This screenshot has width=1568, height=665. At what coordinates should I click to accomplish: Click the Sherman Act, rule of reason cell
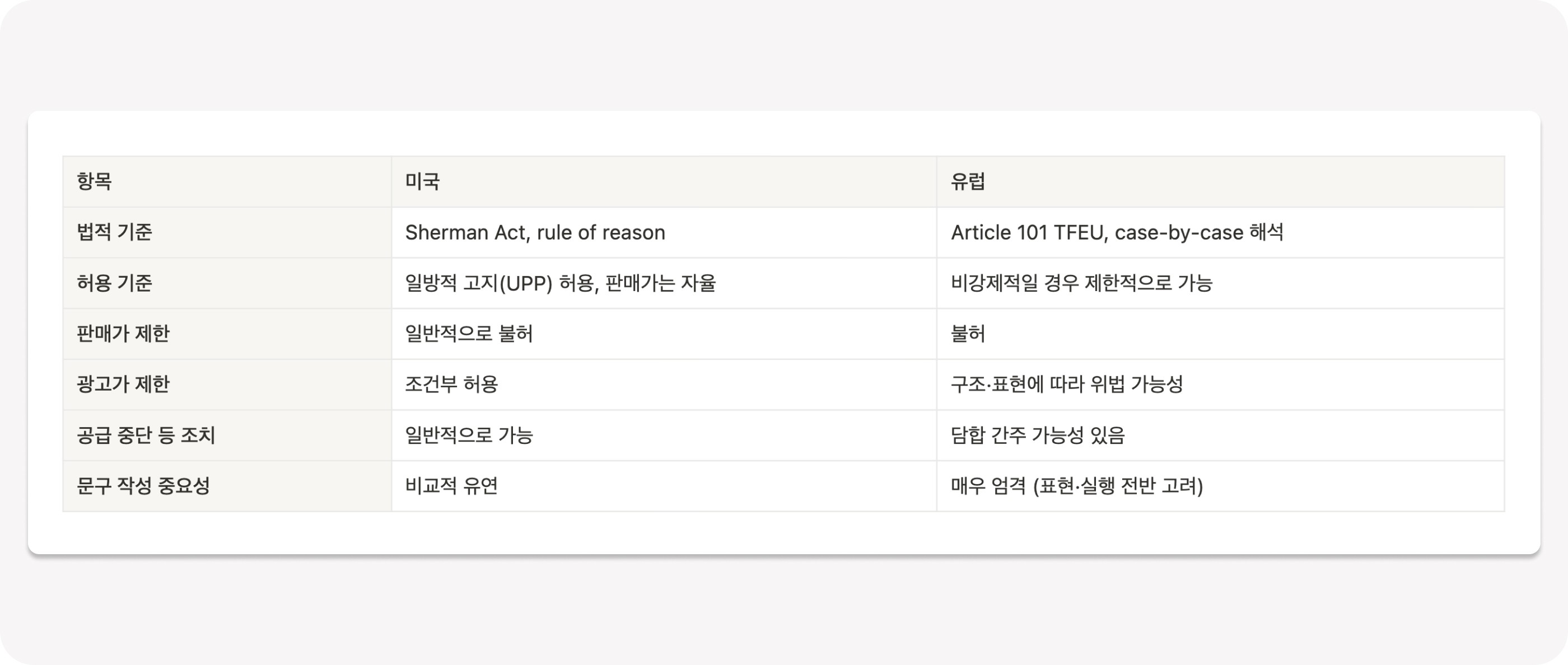[664, 232]
